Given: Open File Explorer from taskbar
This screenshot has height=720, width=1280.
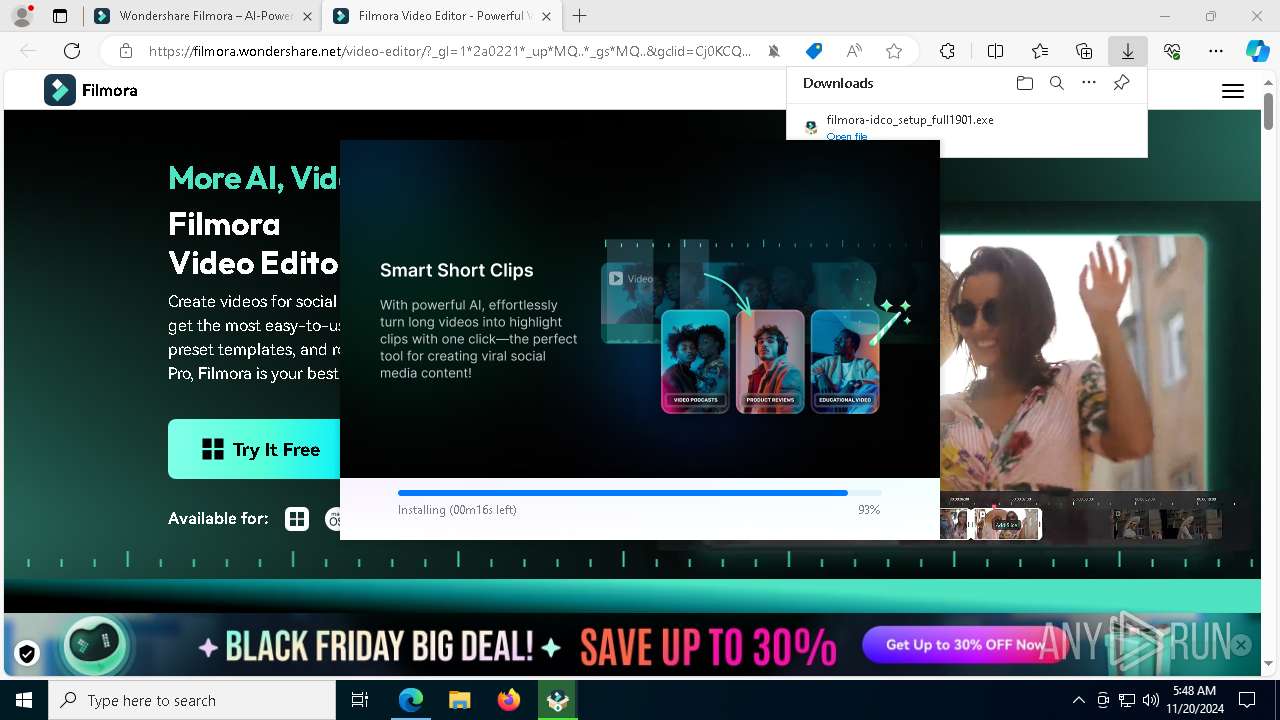Looking at the screenshot, I should tap(459, 700).
